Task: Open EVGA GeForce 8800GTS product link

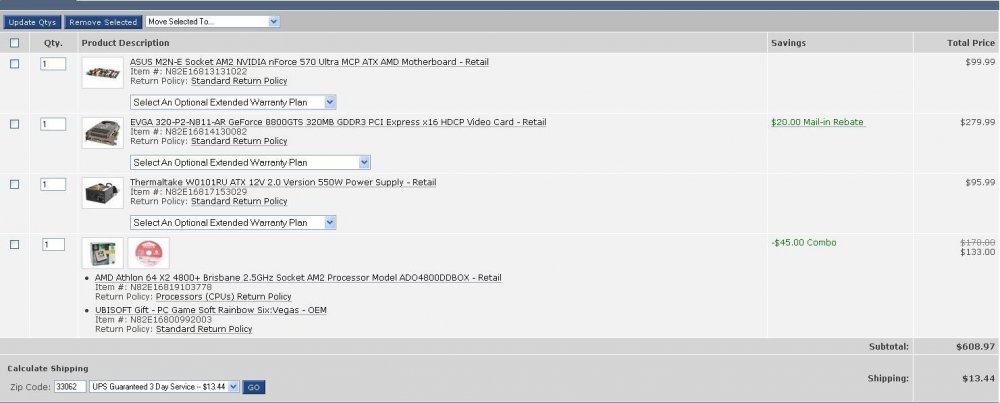Action: coord(338,122)
